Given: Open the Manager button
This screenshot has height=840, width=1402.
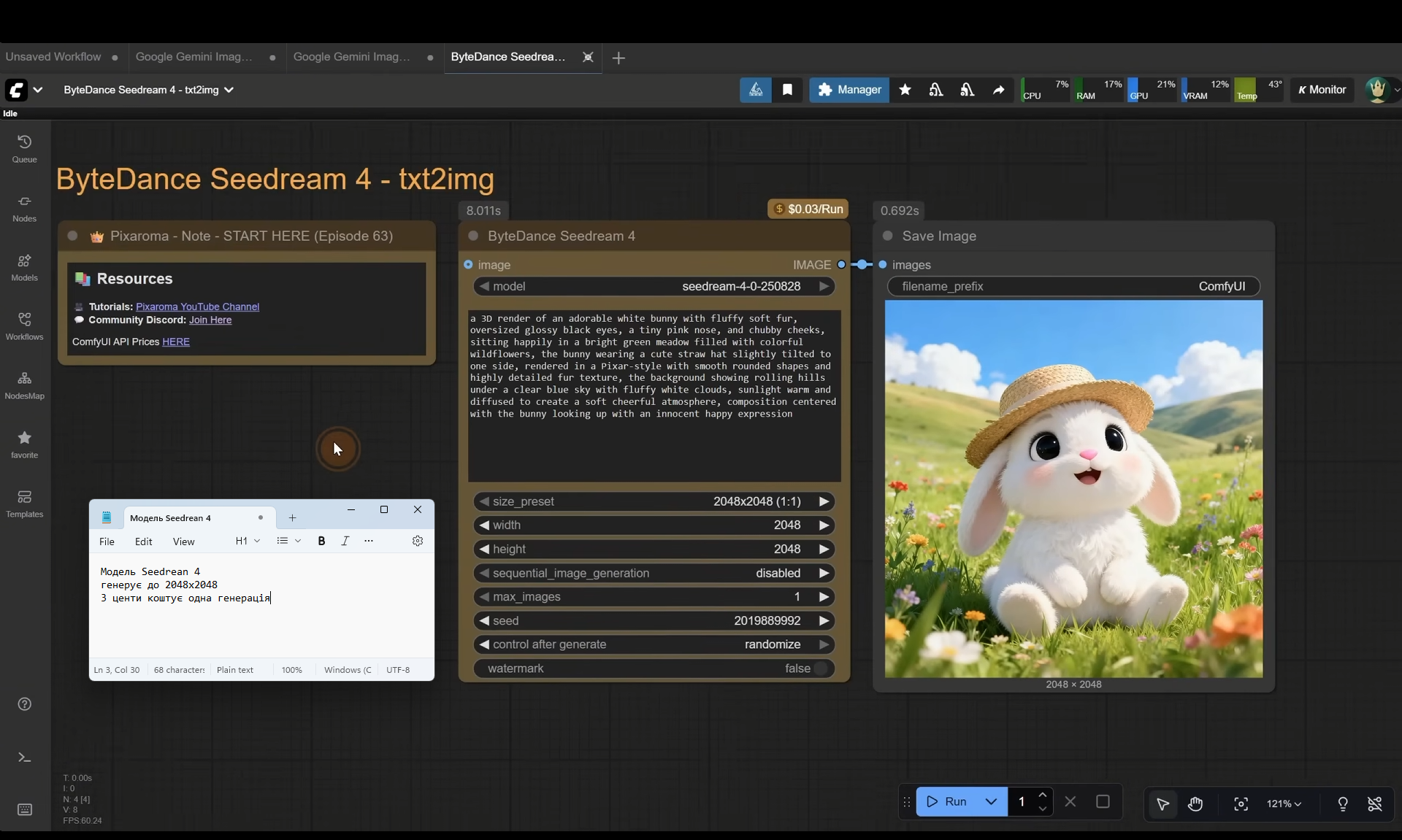Looking at the screenshot, I should point(849,90).
